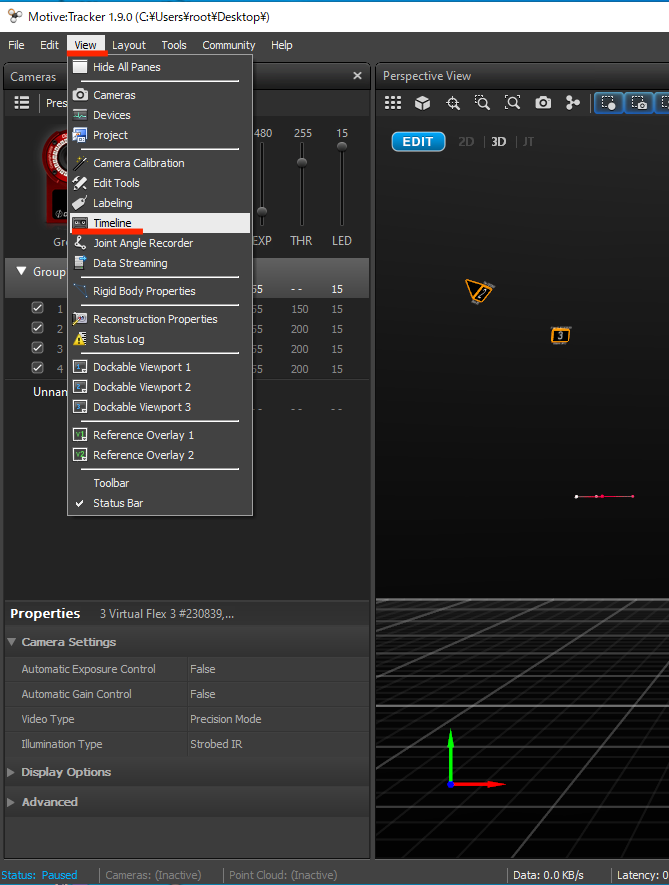Open Devices pane from View menu
Screen dimensions: 669x885
coord(160,115)
